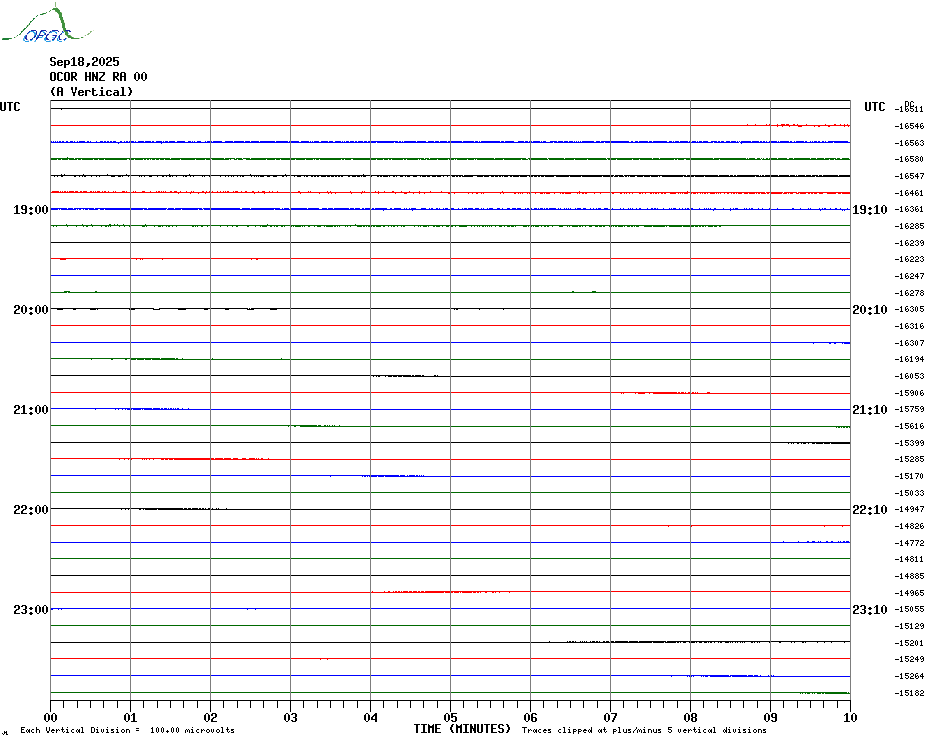Click the DC offset value -16285

[x=909, y=226]
